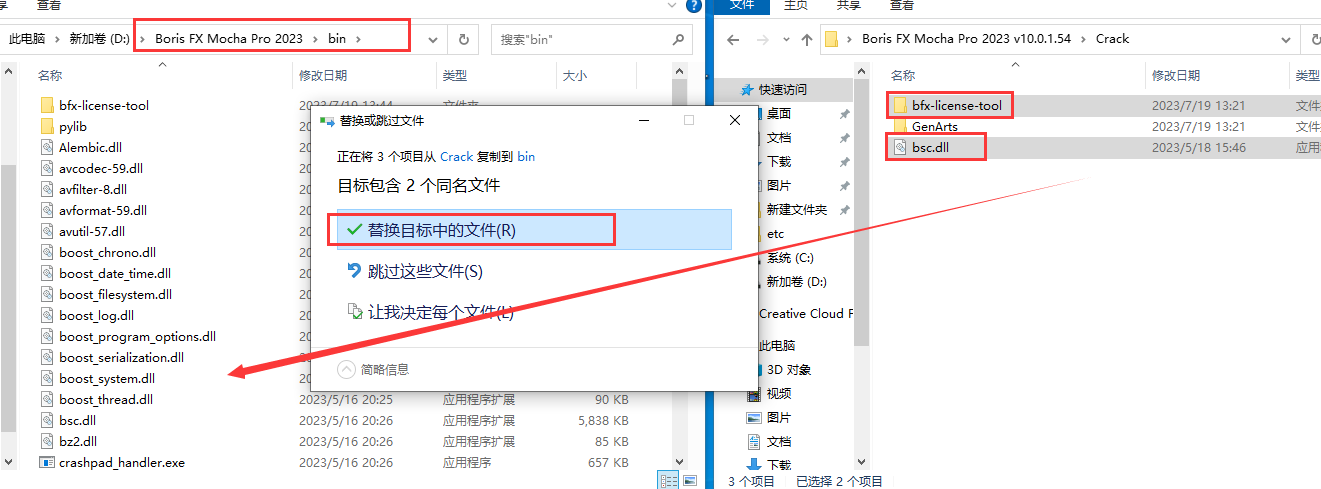Image resolution: width=1321 pixels, height=489 pixels.
Task: Select avutil-57.dll in the file list
Action: (92, 231)
